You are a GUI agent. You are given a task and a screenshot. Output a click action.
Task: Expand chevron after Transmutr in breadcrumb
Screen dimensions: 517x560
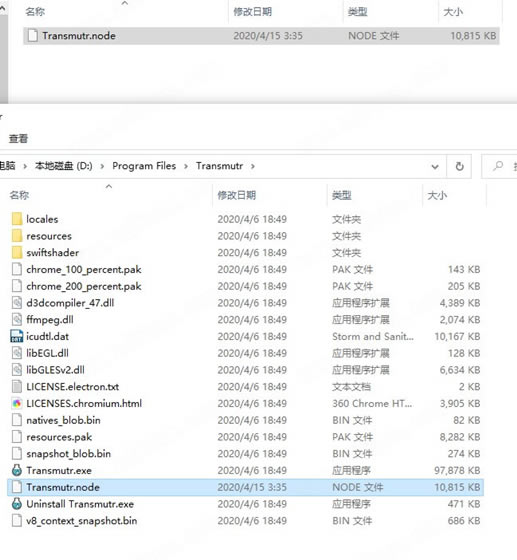253,166
